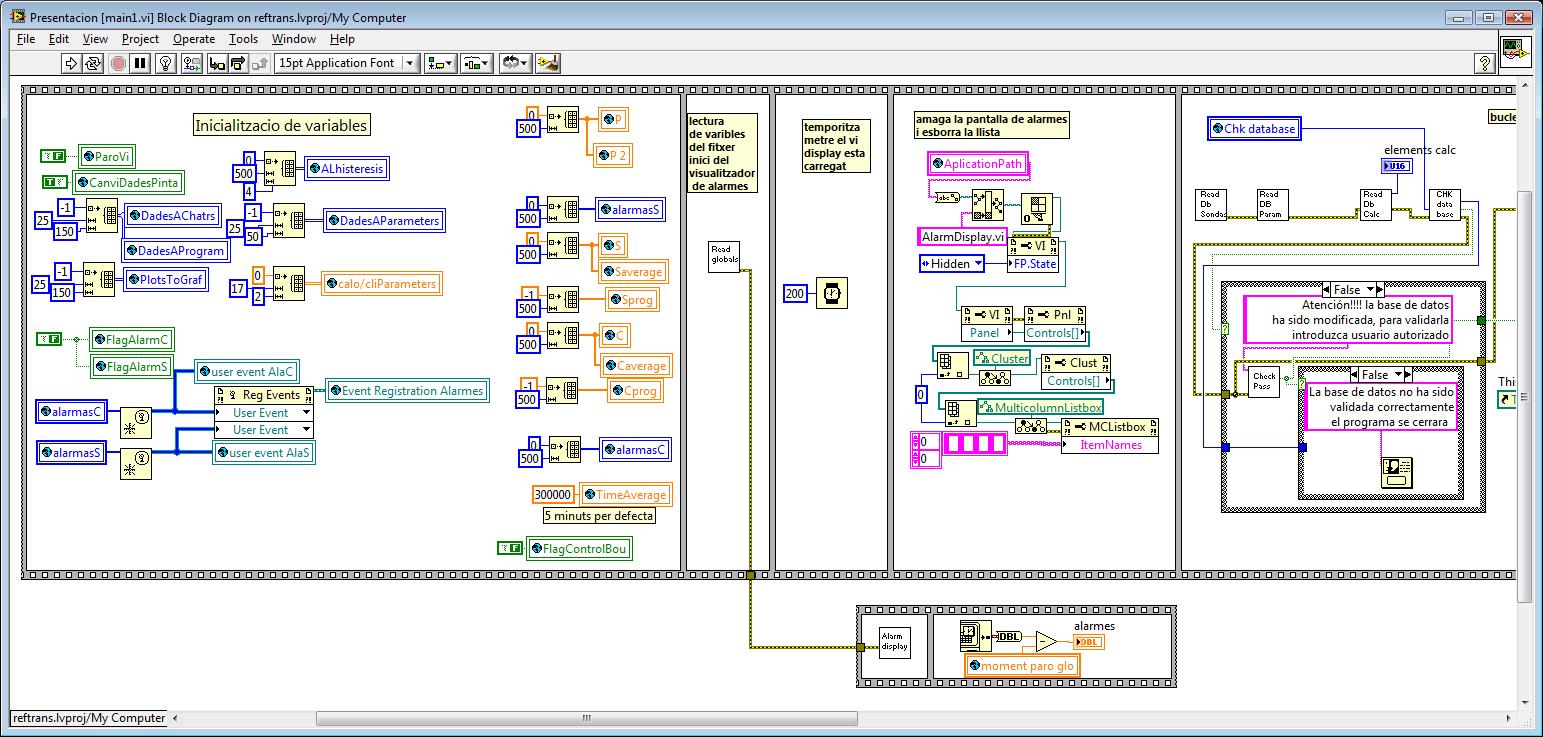Click the Run arrow button
The width and height of the screenshot is (1543, 737).
(71, 63)
